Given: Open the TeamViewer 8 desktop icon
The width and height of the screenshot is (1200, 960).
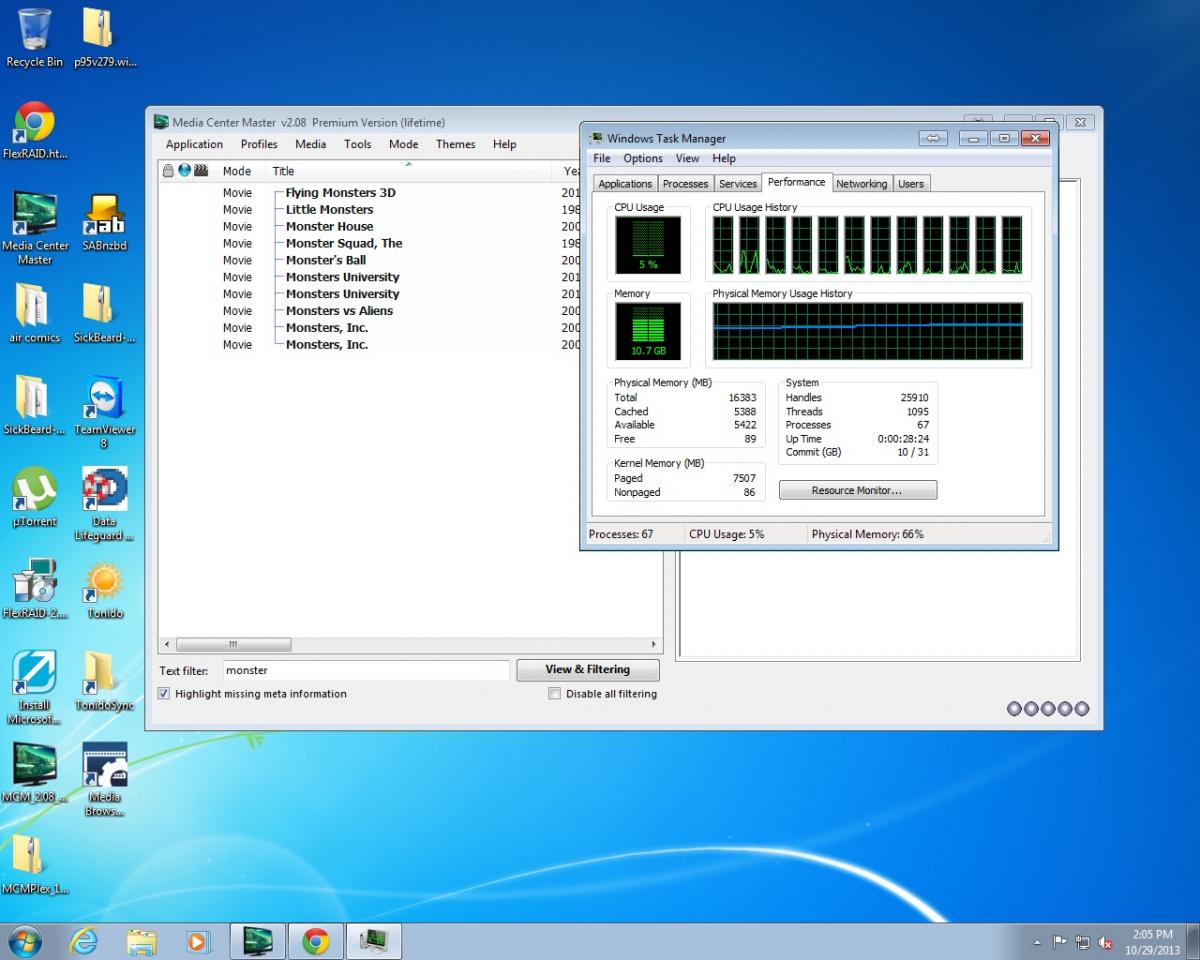Looking at the screenshot, I should click(103, 400).
